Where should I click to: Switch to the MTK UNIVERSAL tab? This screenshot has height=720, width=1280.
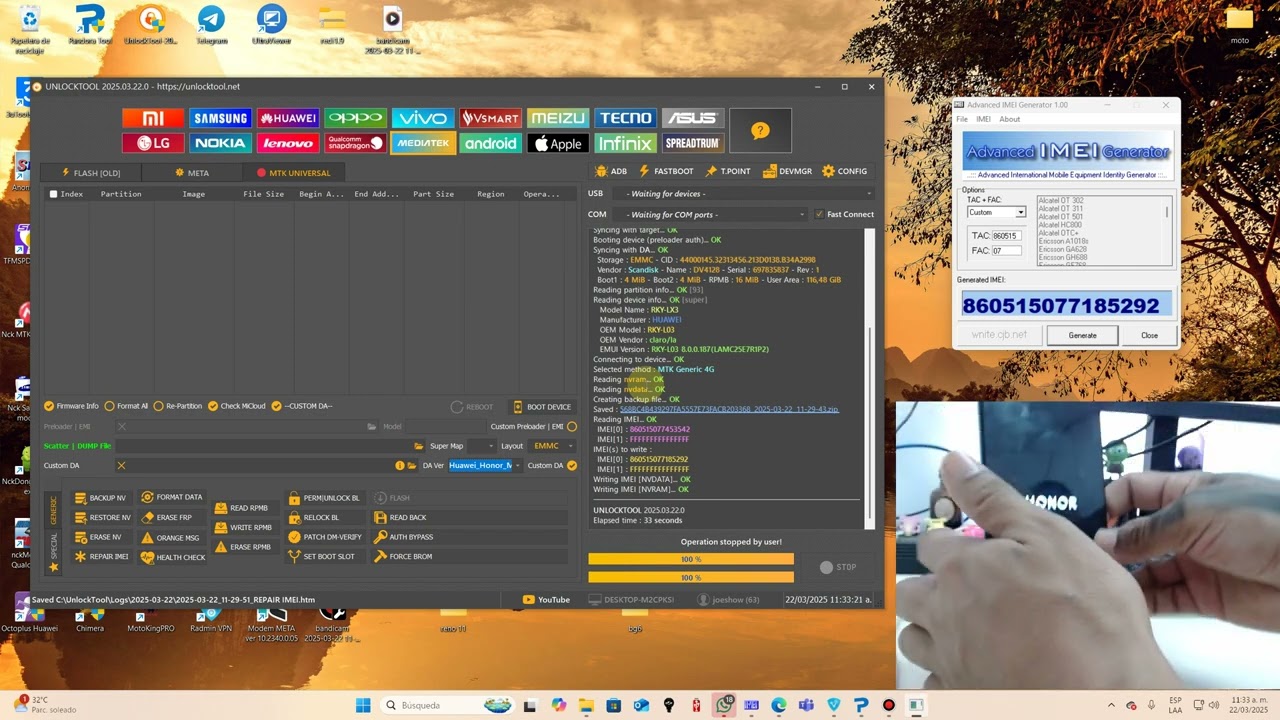(293, 173)
